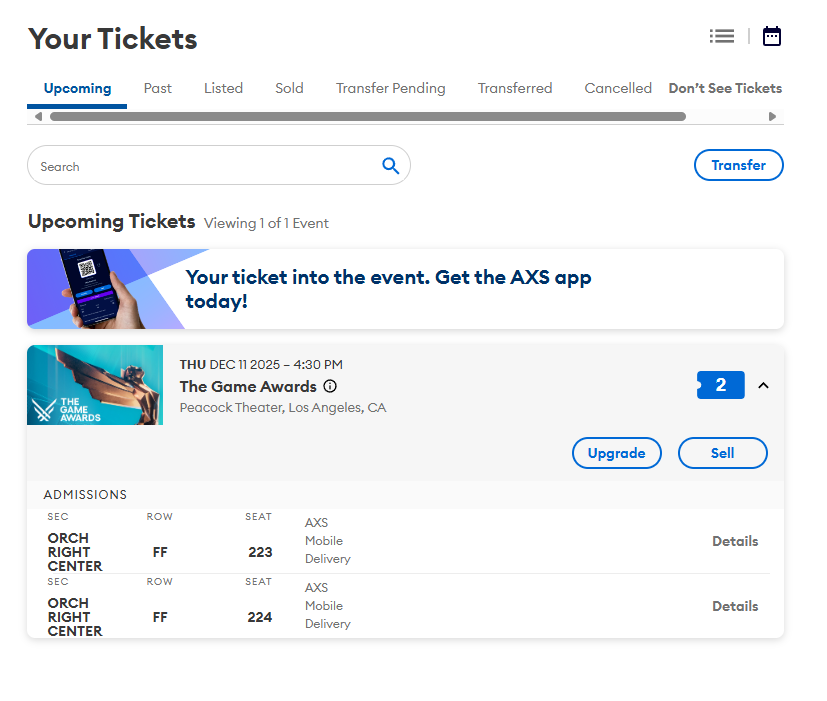
Task: Click seat number 223
Action: 260,552
